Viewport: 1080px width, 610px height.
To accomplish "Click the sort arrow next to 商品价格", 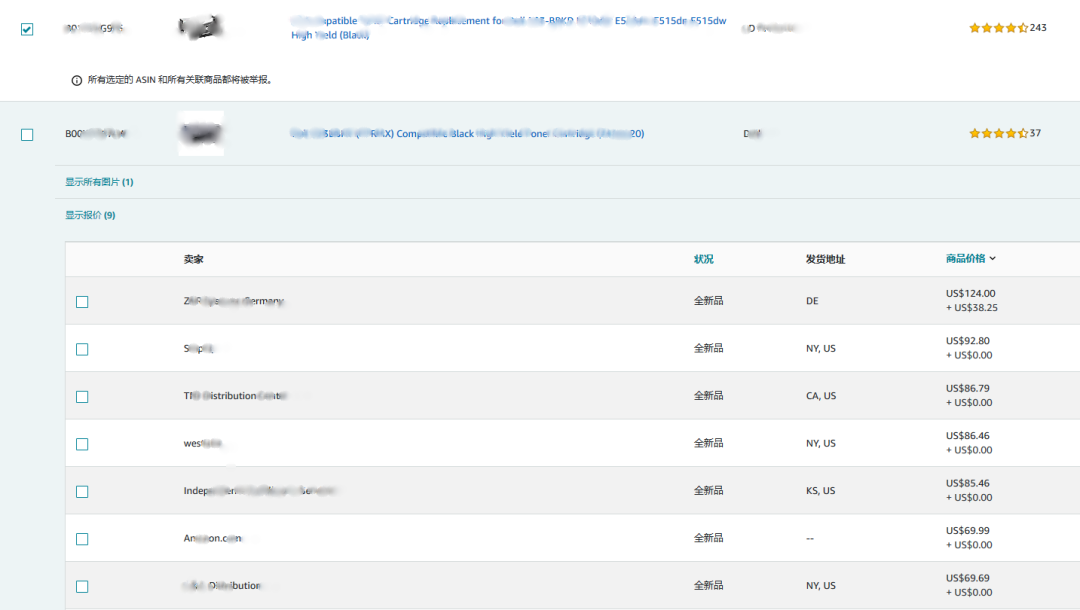I will [x=992, y=259].
